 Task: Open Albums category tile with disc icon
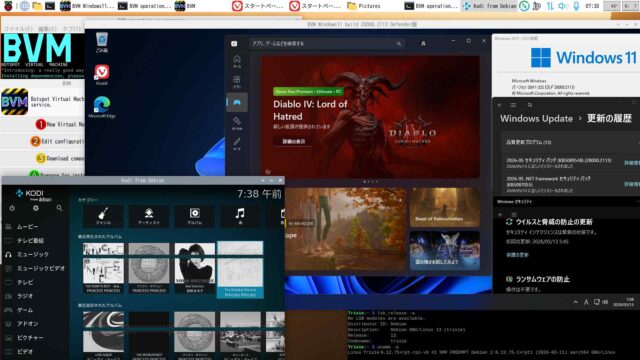click(x=195, y=216)
